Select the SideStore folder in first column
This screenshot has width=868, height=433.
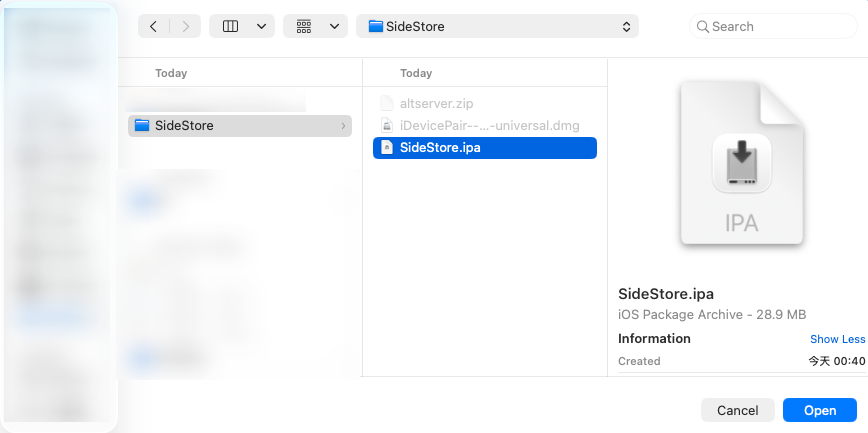[x=240, y=126]
